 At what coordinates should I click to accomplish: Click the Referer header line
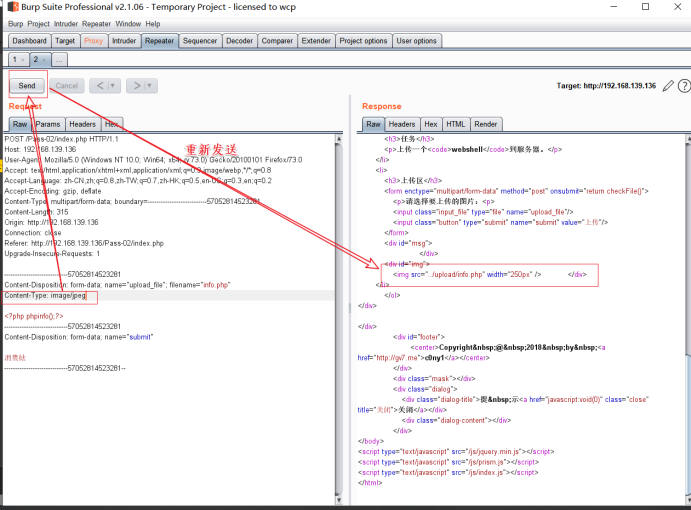pos(84,243)
